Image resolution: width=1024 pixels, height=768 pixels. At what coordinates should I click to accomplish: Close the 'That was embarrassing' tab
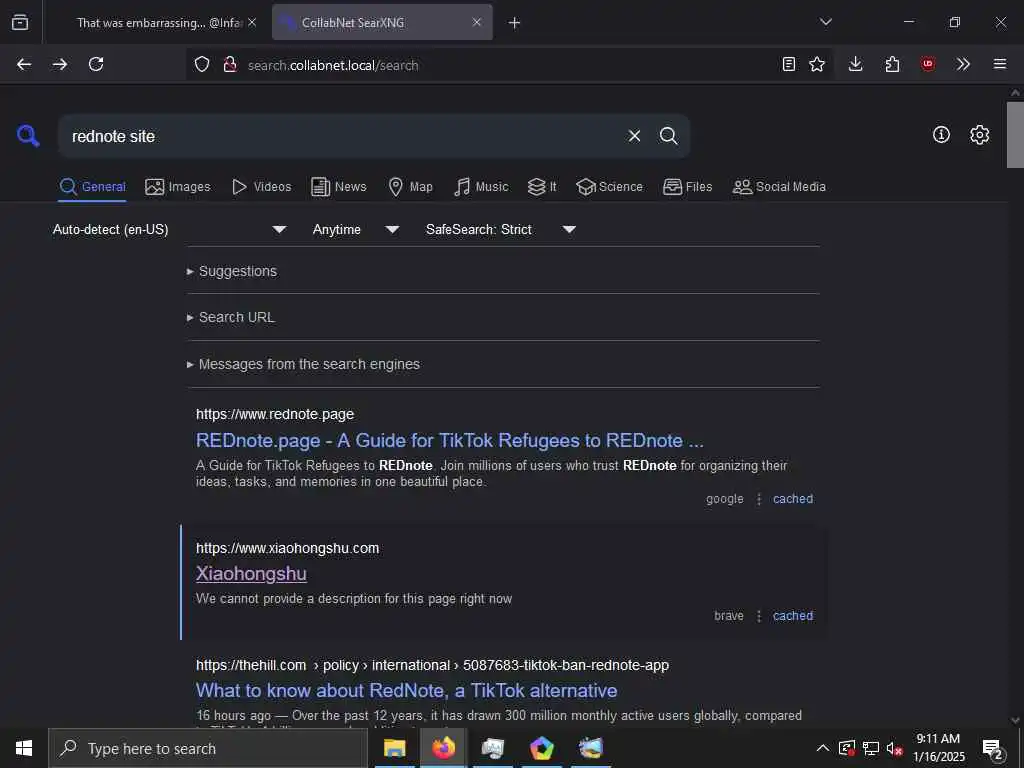(x=252, y=22)
